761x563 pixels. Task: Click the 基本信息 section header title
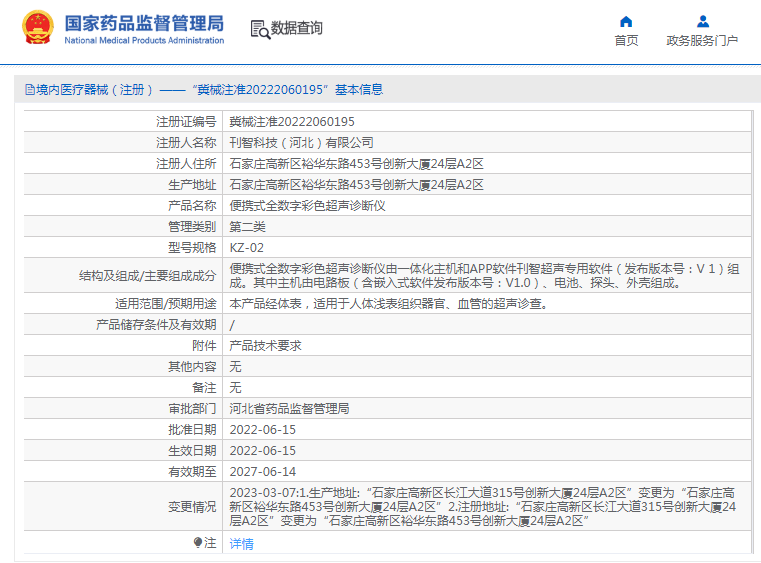[359, 90]
